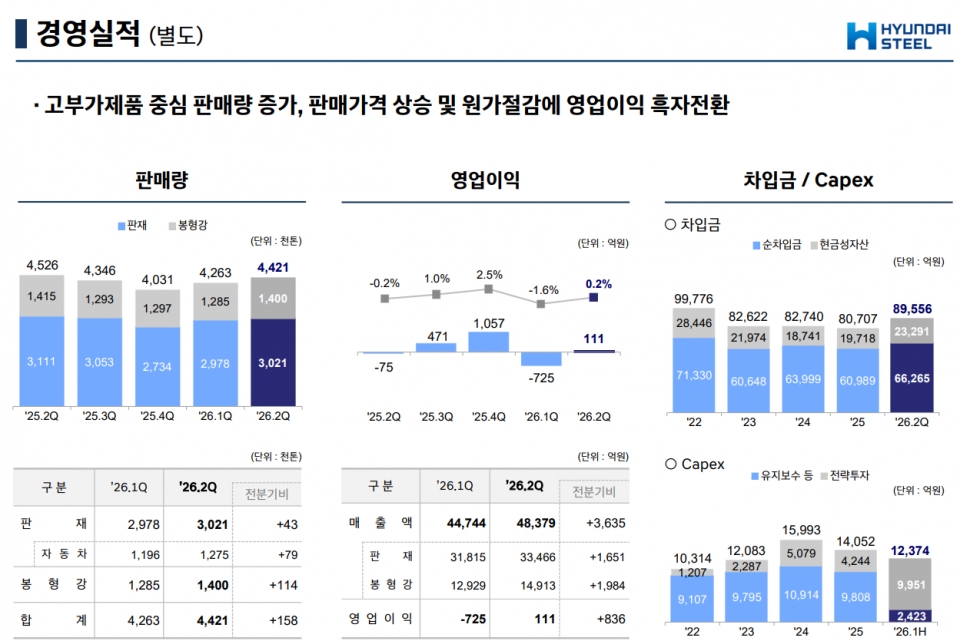
Task: Click the 자동차 row label in sales table
Action: coord(64,554)
